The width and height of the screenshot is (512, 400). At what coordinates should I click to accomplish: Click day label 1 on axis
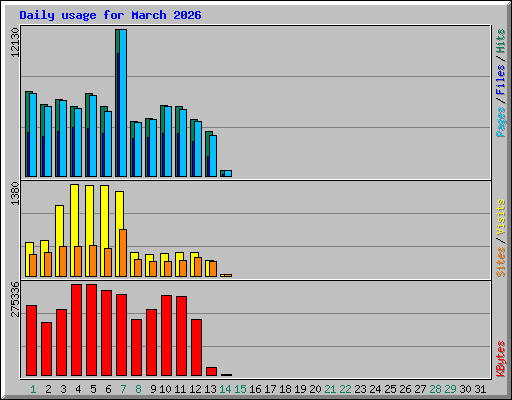[33, 389]
